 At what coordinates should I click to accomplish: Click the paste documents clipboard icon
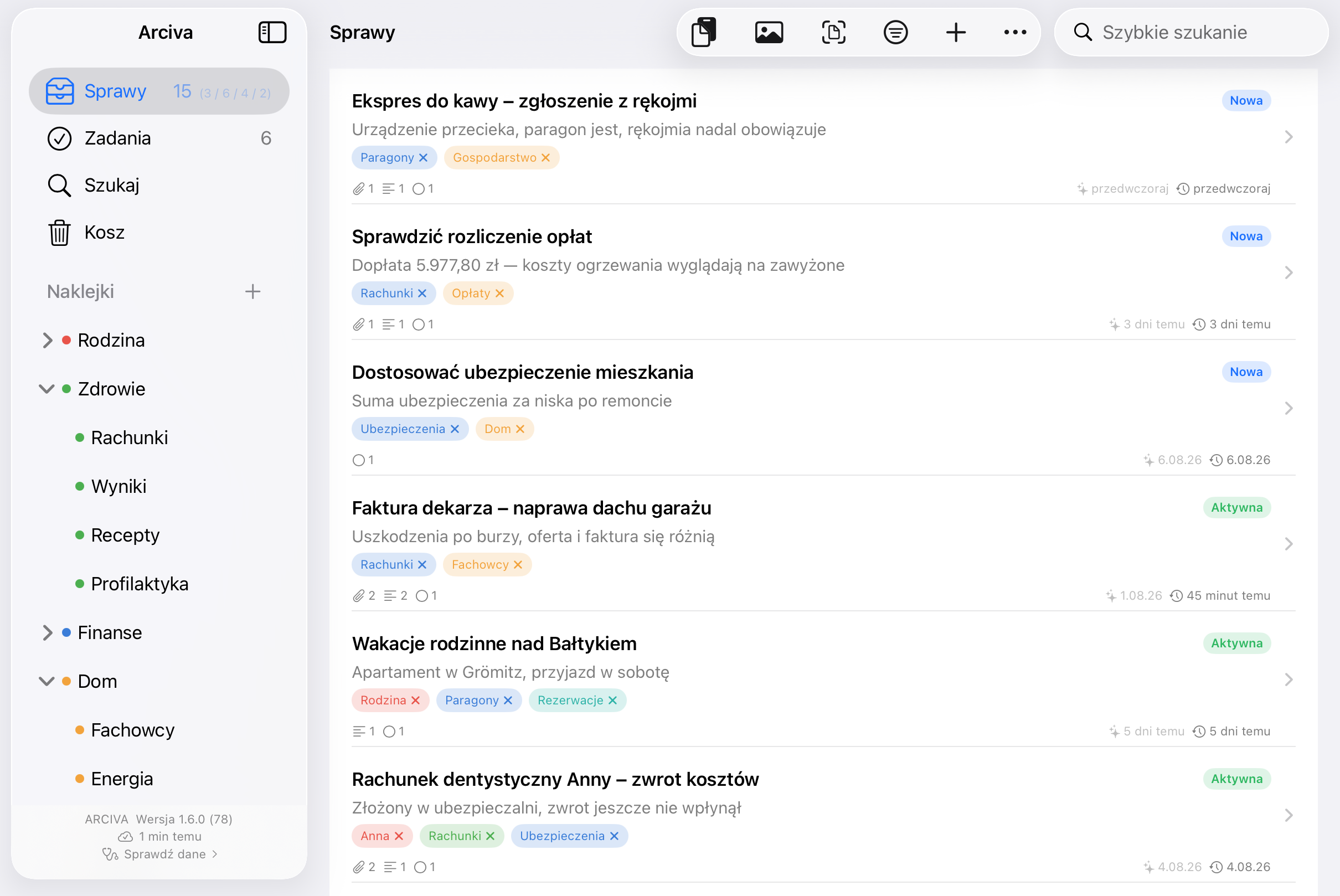[703, 32]
